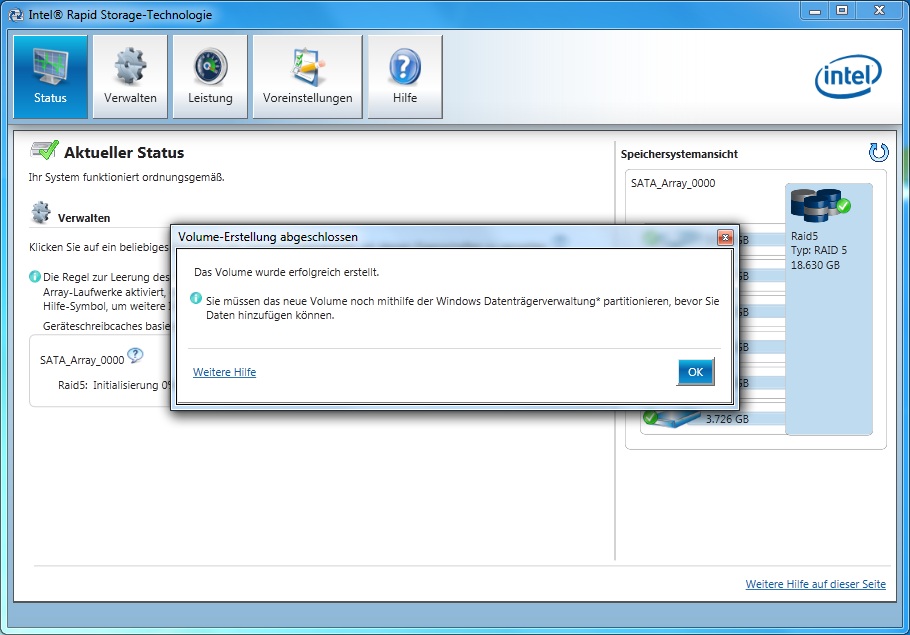The width and height of the screenshot is (910, 635).
Task: Click the Raid5 volume name label
Action: point(804,236)
